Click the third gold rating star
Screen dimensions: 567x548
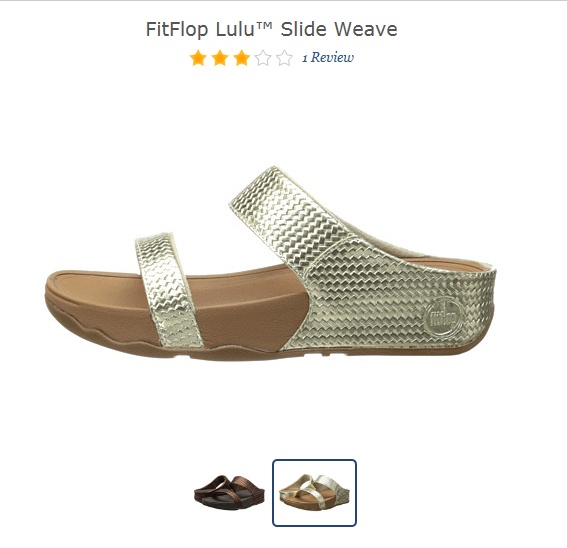(x=242, y=58)
